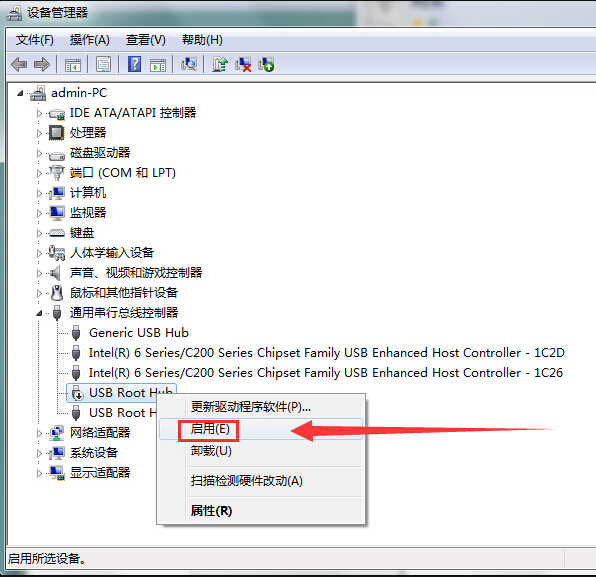The height and width of the screenshot is (577, 596).
Task: Collapse the admin-PC root node
Action: point(20,93)
